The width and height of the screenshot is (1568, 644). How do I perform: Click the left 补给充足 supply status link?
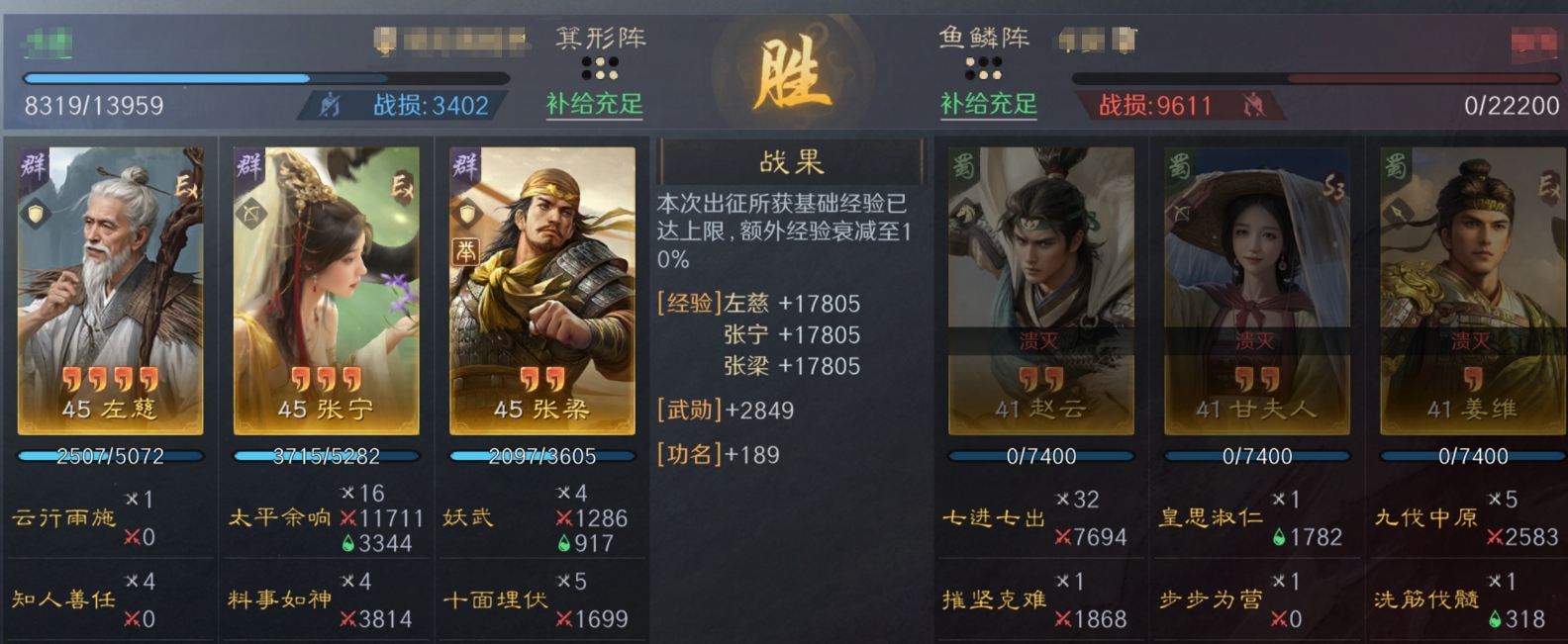(x=594, y=105)
